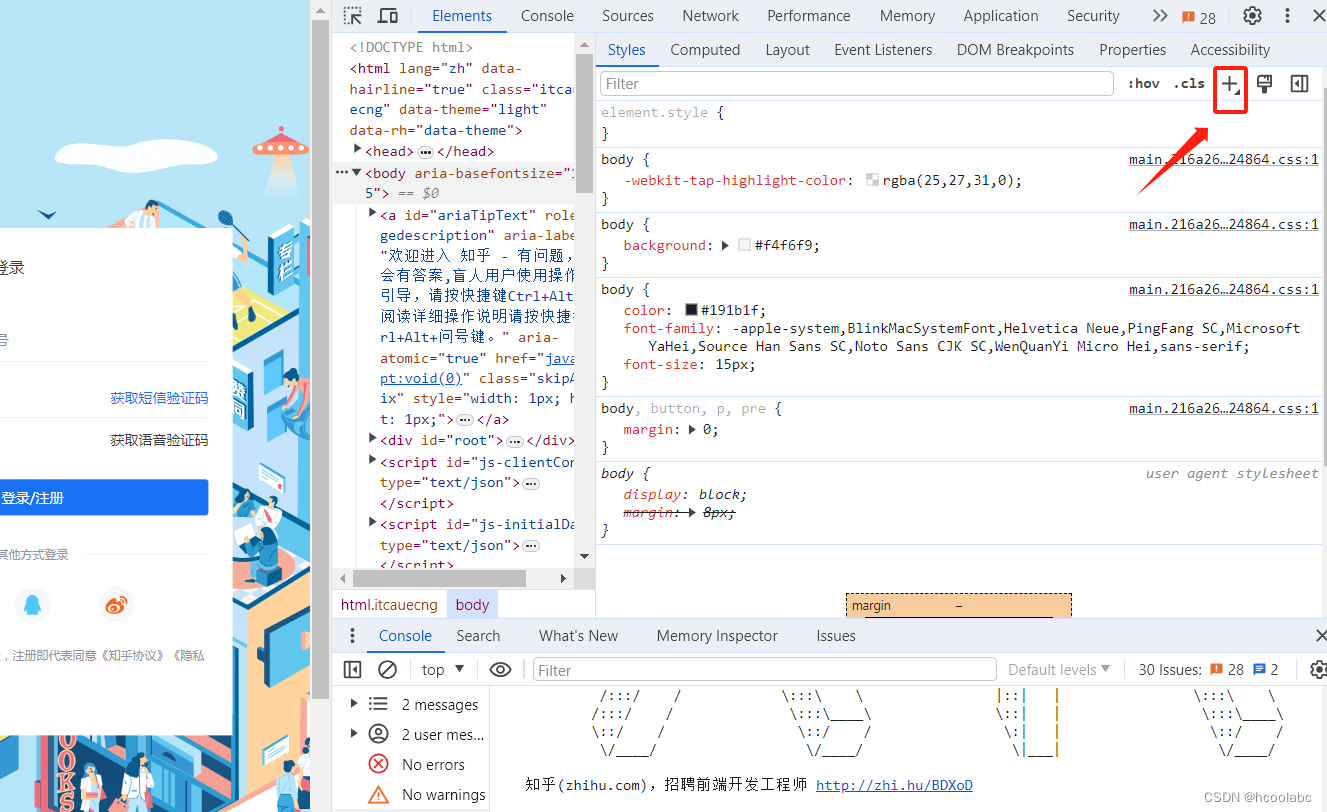
Task: Focus the console Filter input
Action: (765, 670)
